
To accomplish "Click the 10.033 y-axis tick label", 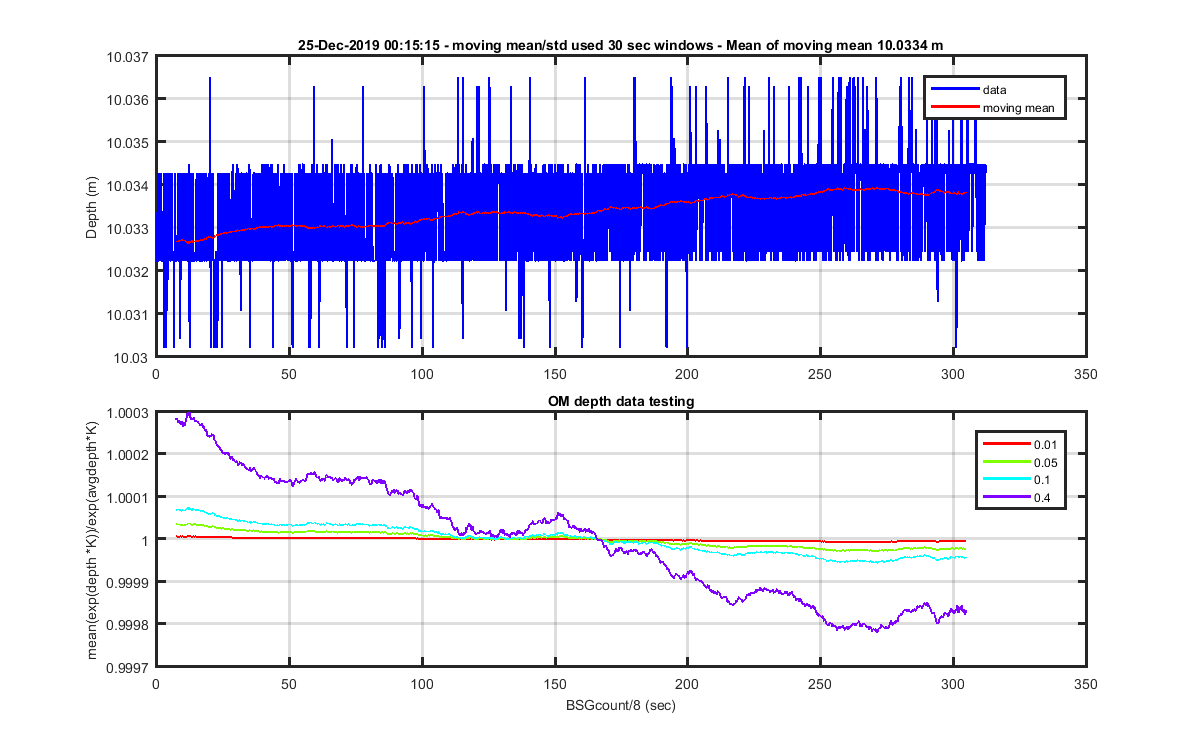I will coord(127,229).
